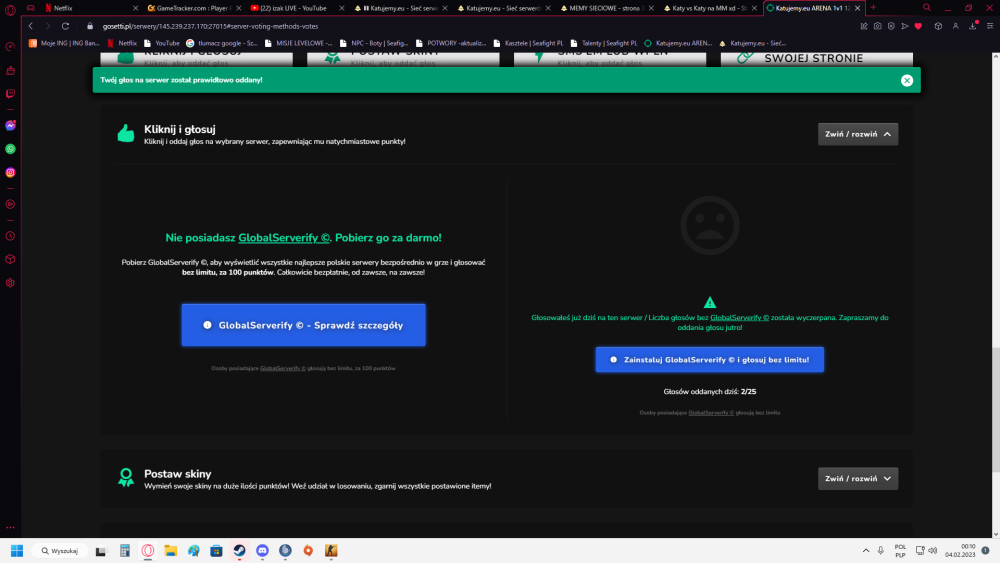Open Discord from the taskbar
1000x563 pixels.
pyautogui.click(x=262, y=551)
